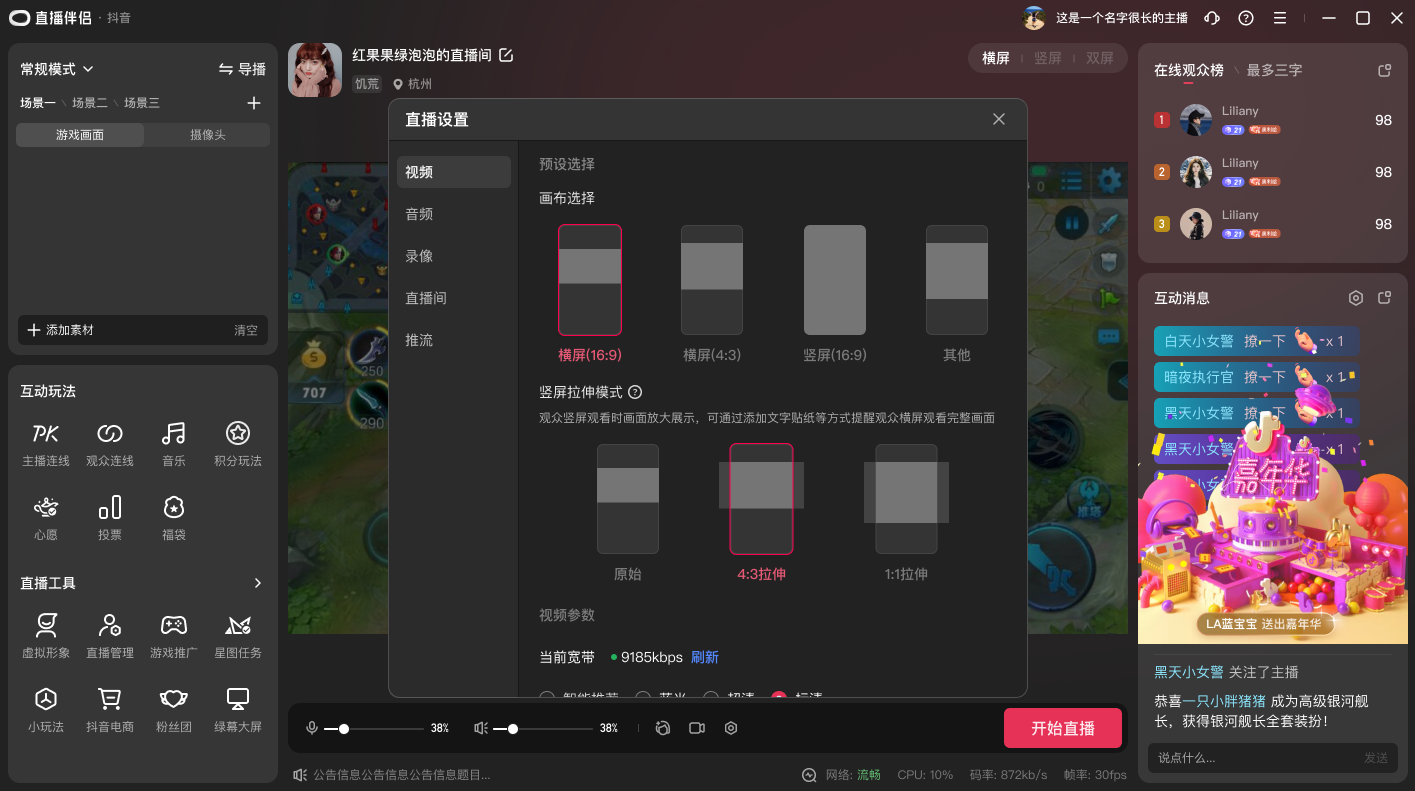Open hexagon settings icon in bottom bar

(731, 728)
